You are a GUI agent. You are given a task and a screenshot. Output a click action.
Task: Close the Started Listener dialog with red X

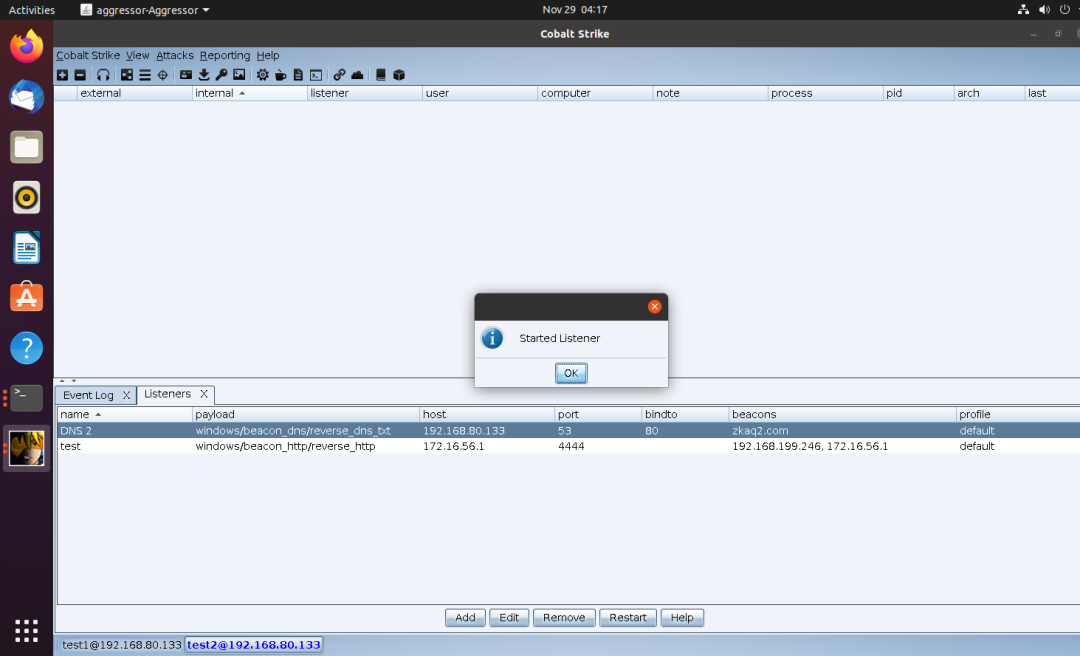point(654,307)
